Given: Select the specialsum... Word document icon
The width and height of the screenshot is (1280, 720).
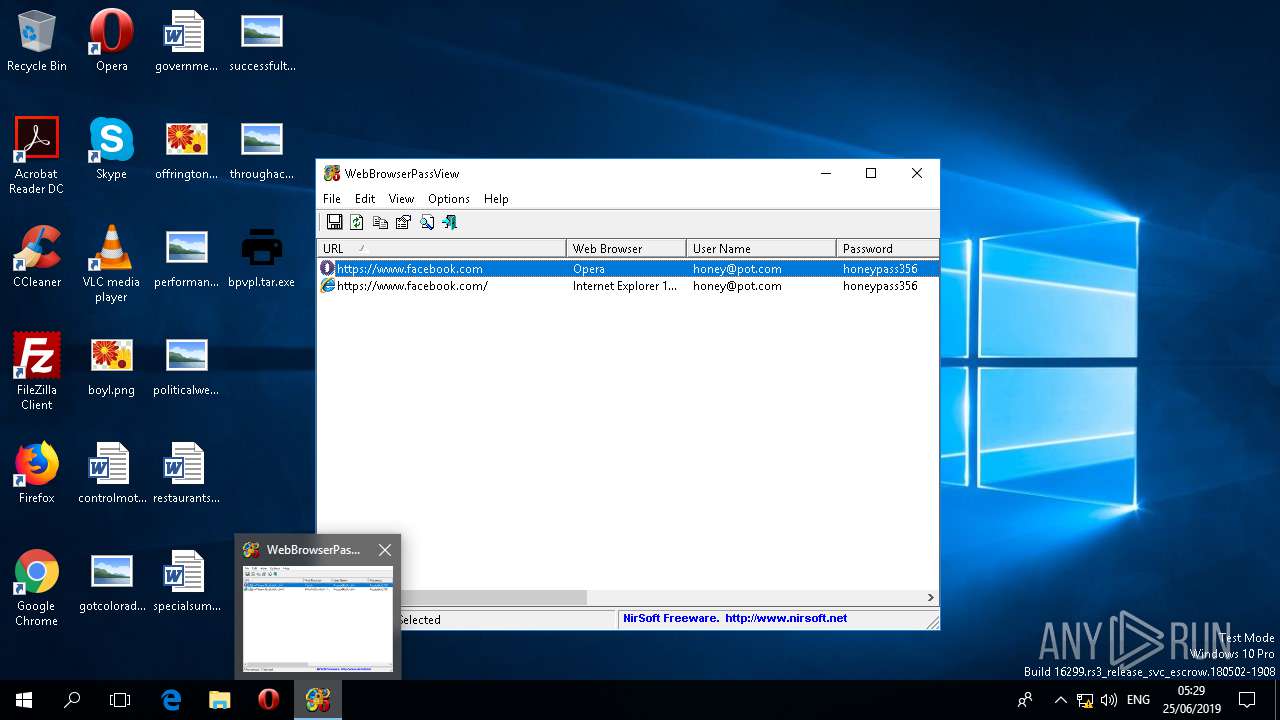Looking at the screenshot, I should [186, 581].
